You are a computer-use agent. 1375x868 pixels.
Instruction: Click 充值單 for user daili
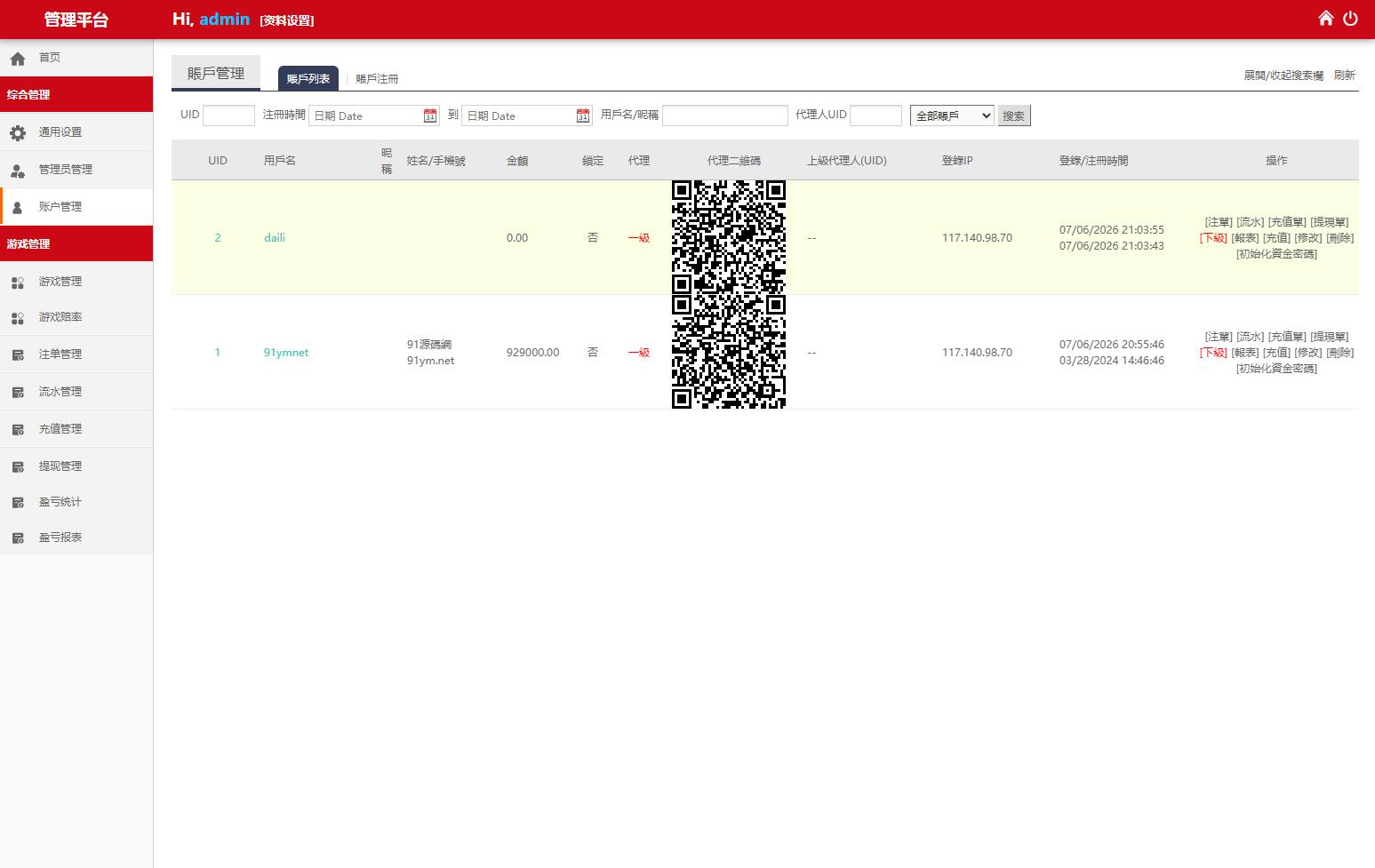pyautogui.click(x=1287, y=222)
